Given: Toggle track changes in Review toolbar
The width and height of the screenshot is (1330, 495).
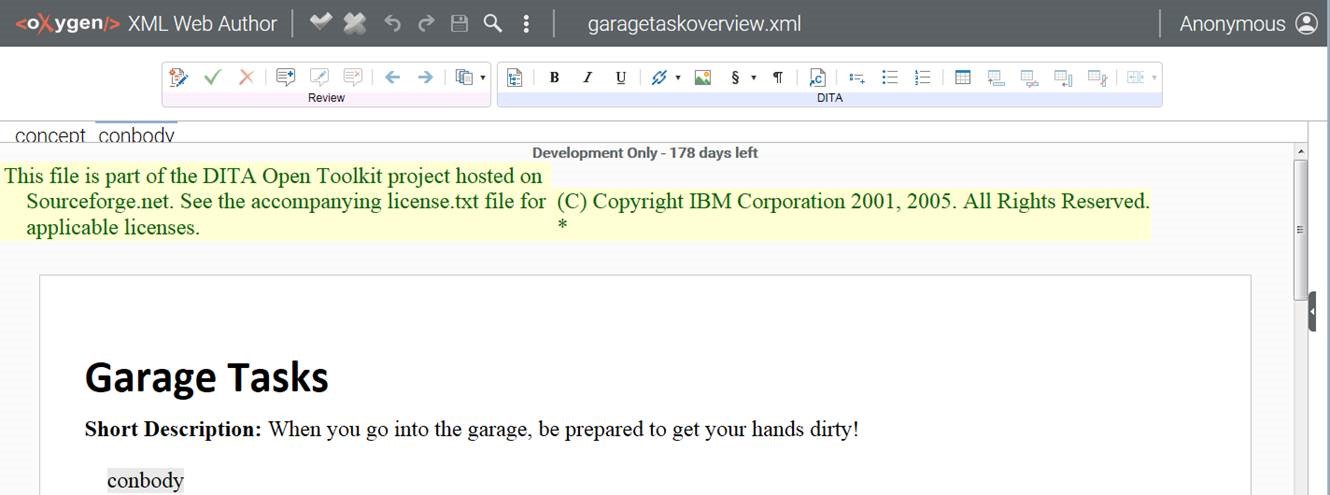Looking at the screenshot, I should (x=179, y=77).
